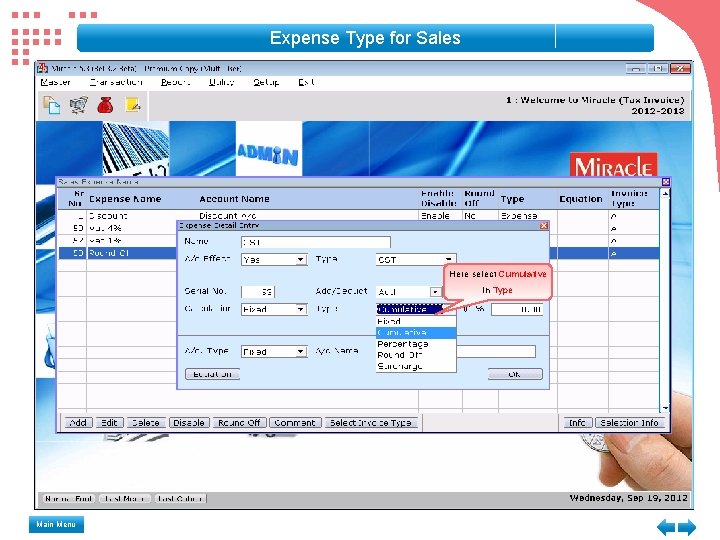Select the Vat 1% expense row
This screenshot has width=720, height=540.
pyautogui.click(x=118, y=241)
